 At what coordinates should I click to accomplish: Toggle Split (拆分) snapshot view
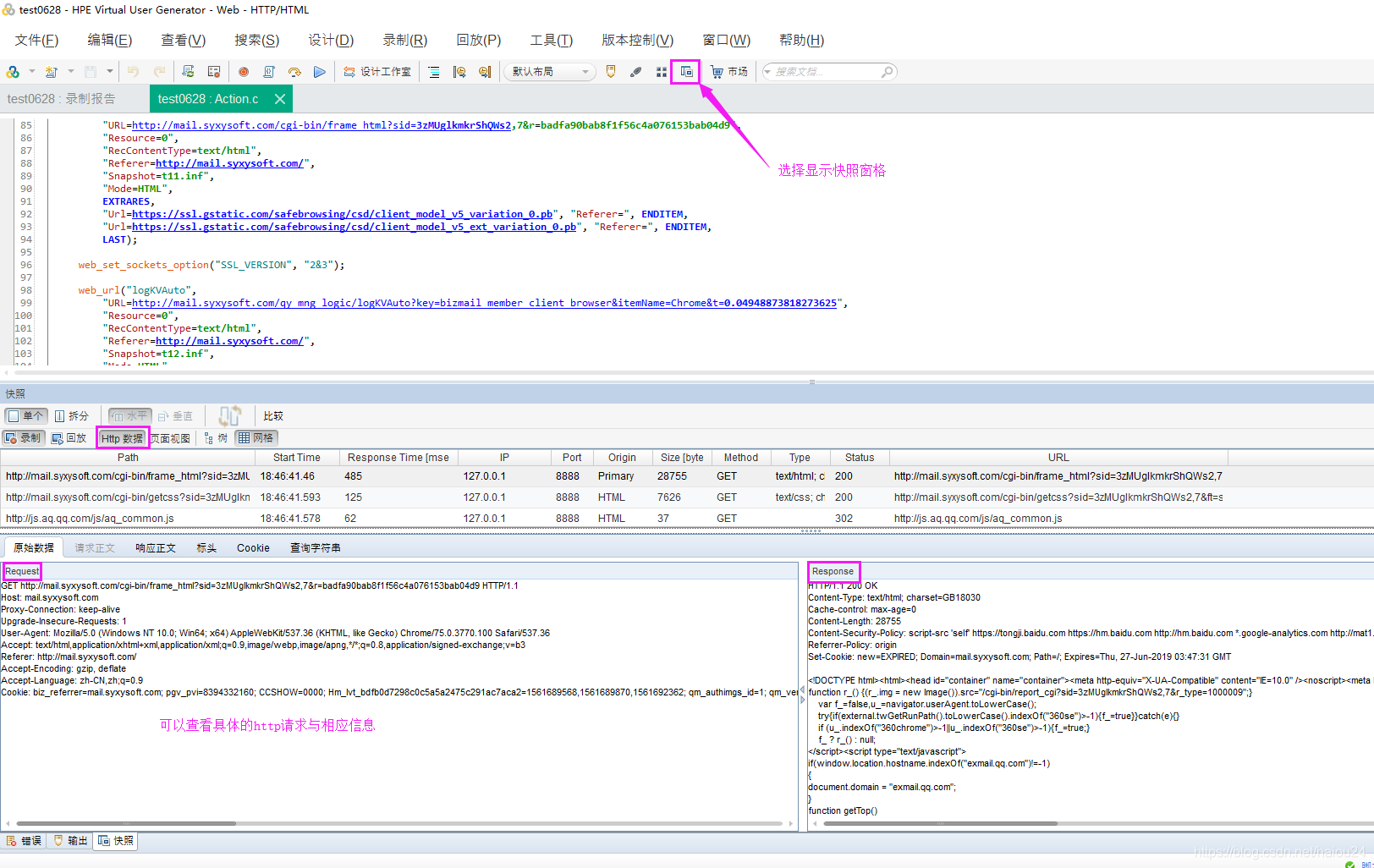pyautogui.click(x=72, y=415)
